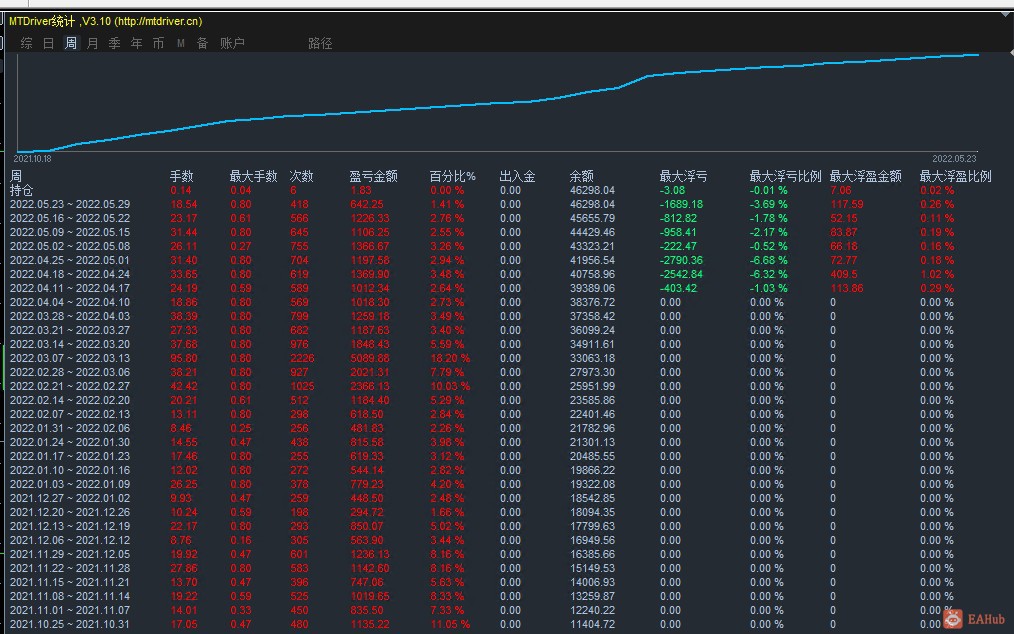
Task: Switch to the 综 summary tab
Action: 26,43
